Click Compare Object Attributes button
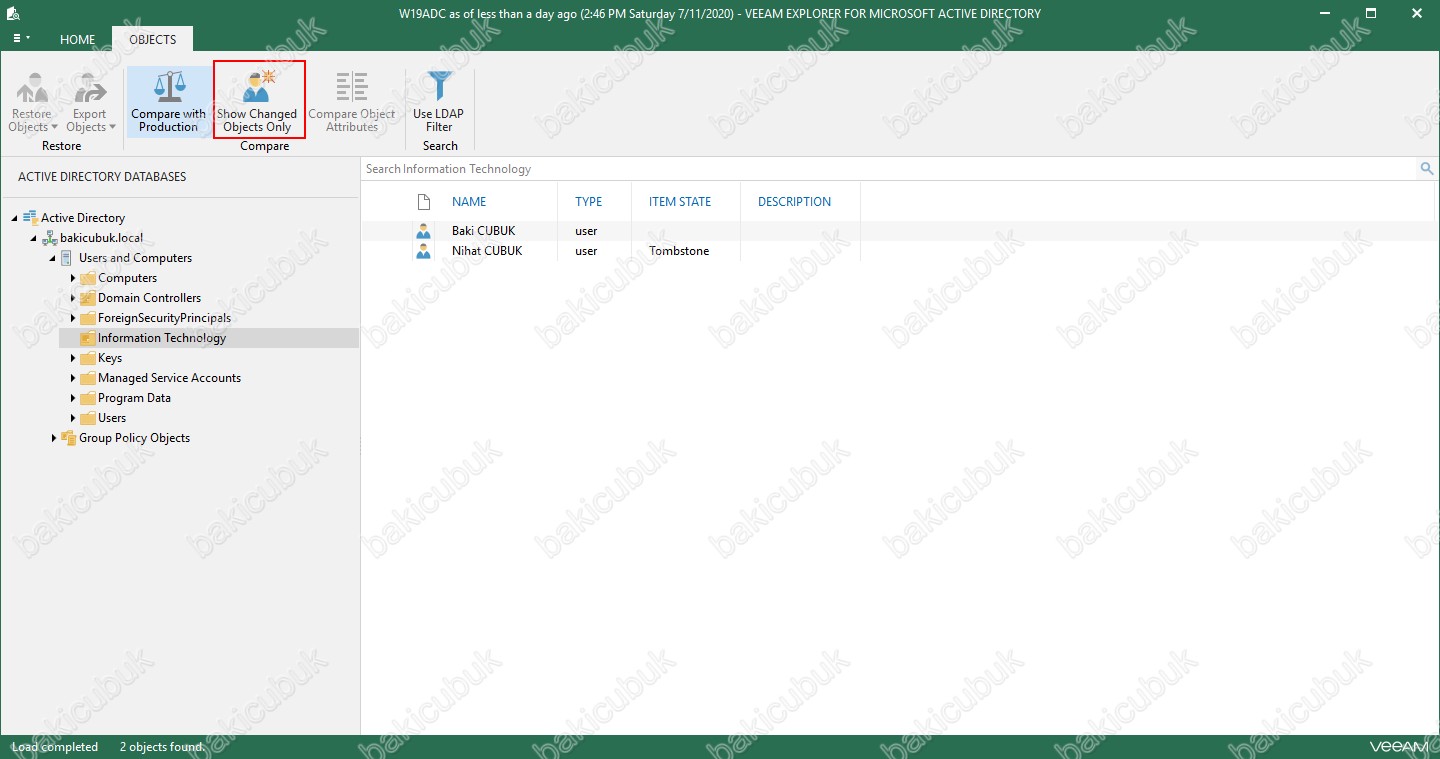The height and width of the screenshot is (759, 1440). pyautogui.click(x=352, y=101)
